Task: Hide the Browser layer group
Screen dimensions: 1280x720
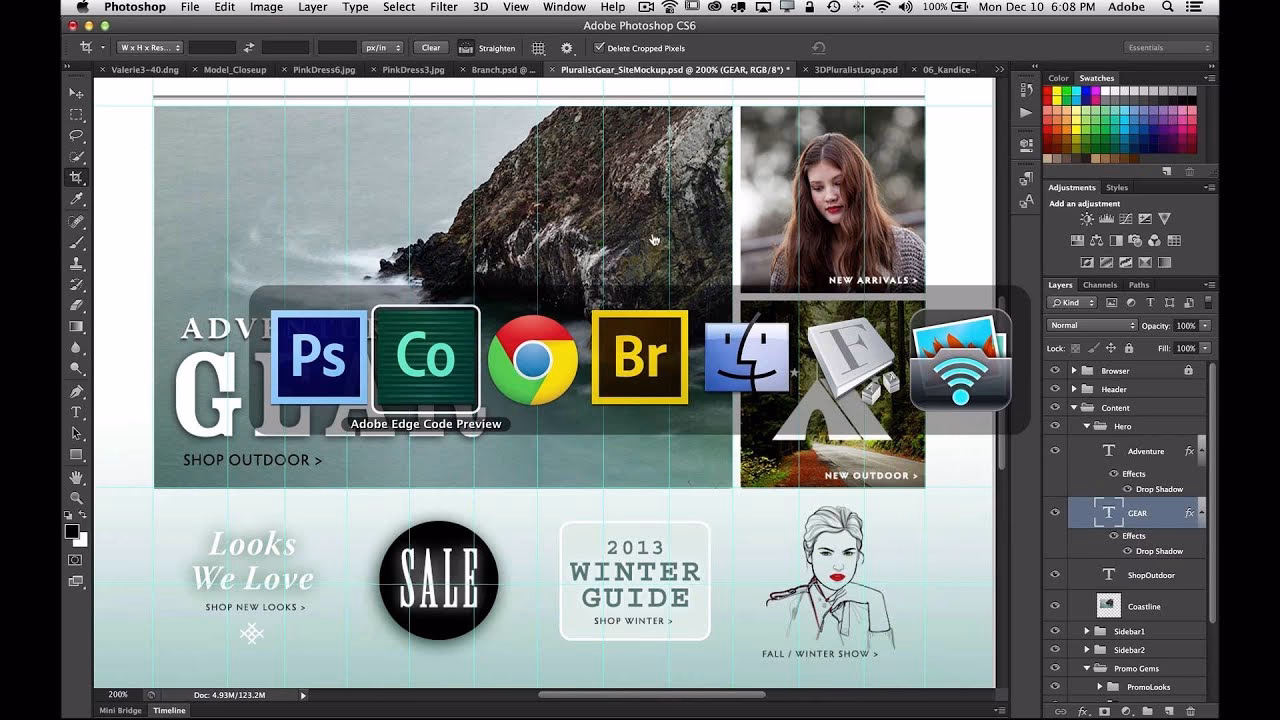Action: point(1054,370)
